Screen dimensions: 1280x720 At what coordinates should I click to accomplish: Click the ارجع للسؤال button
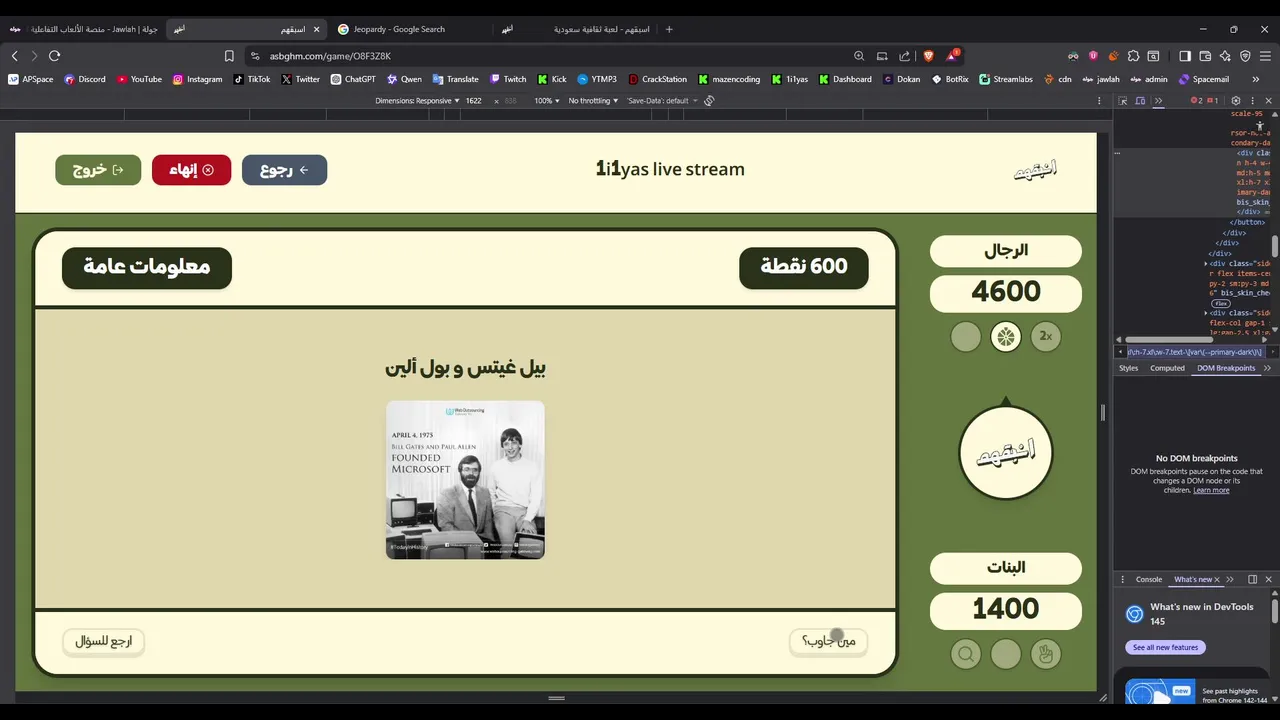[104, 641]
